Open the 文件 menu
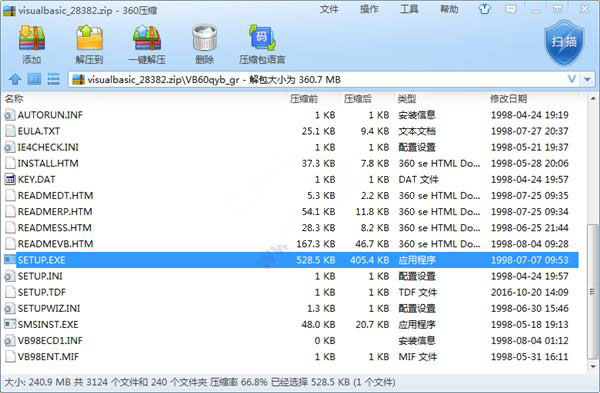 pos(329,9)
